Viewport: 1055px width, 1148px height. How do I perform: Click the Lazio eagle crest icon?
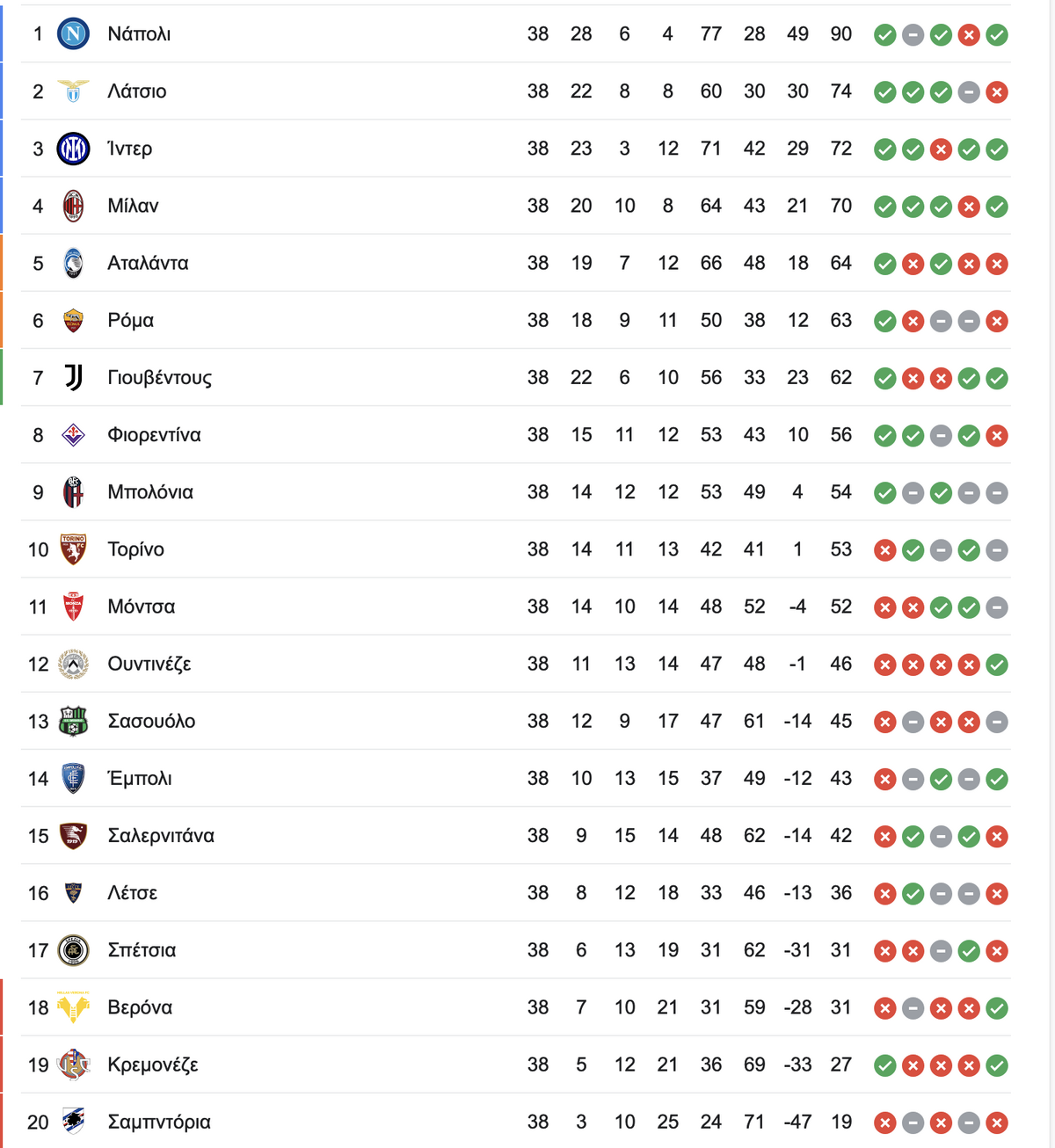73,91
